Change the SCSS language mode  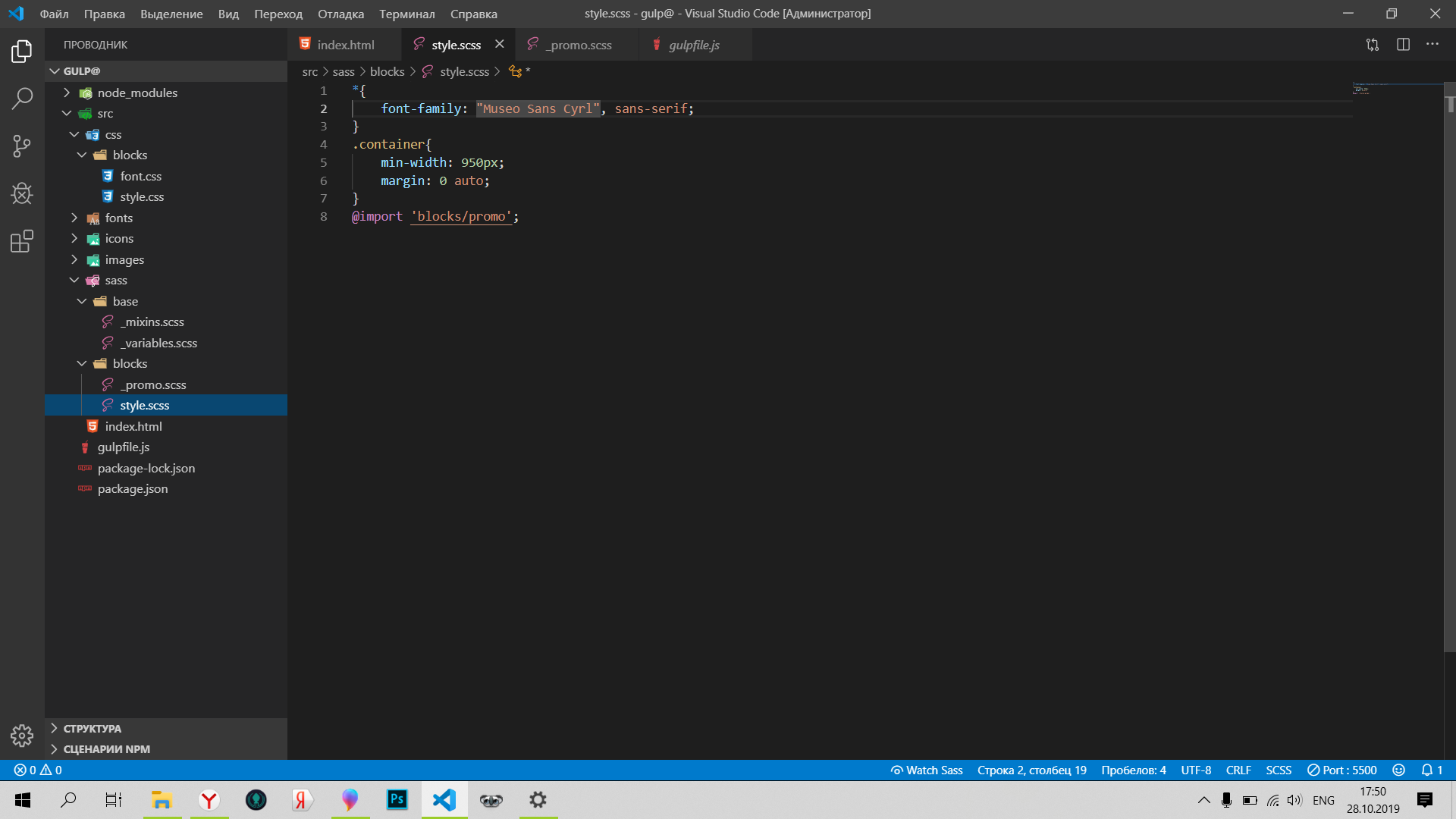pos(1279,770)
